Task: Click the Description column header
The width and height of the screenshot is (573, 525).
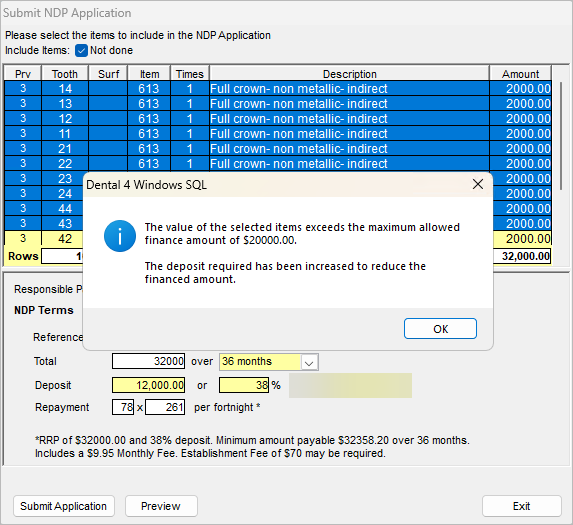Action: pos(349,74)
